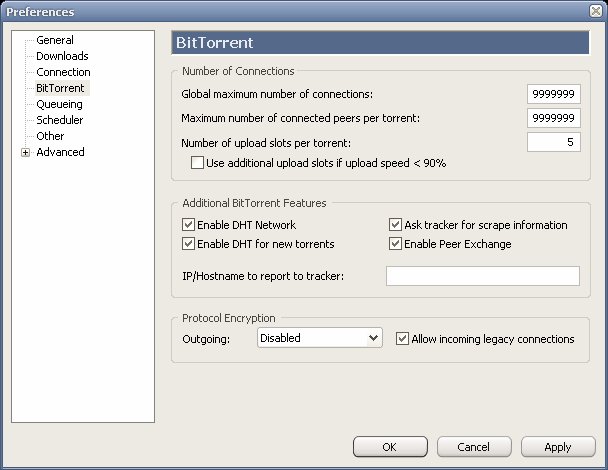
Task: Select the Advanced tree item
Action: pyautogui.click(x=60, y=152)
